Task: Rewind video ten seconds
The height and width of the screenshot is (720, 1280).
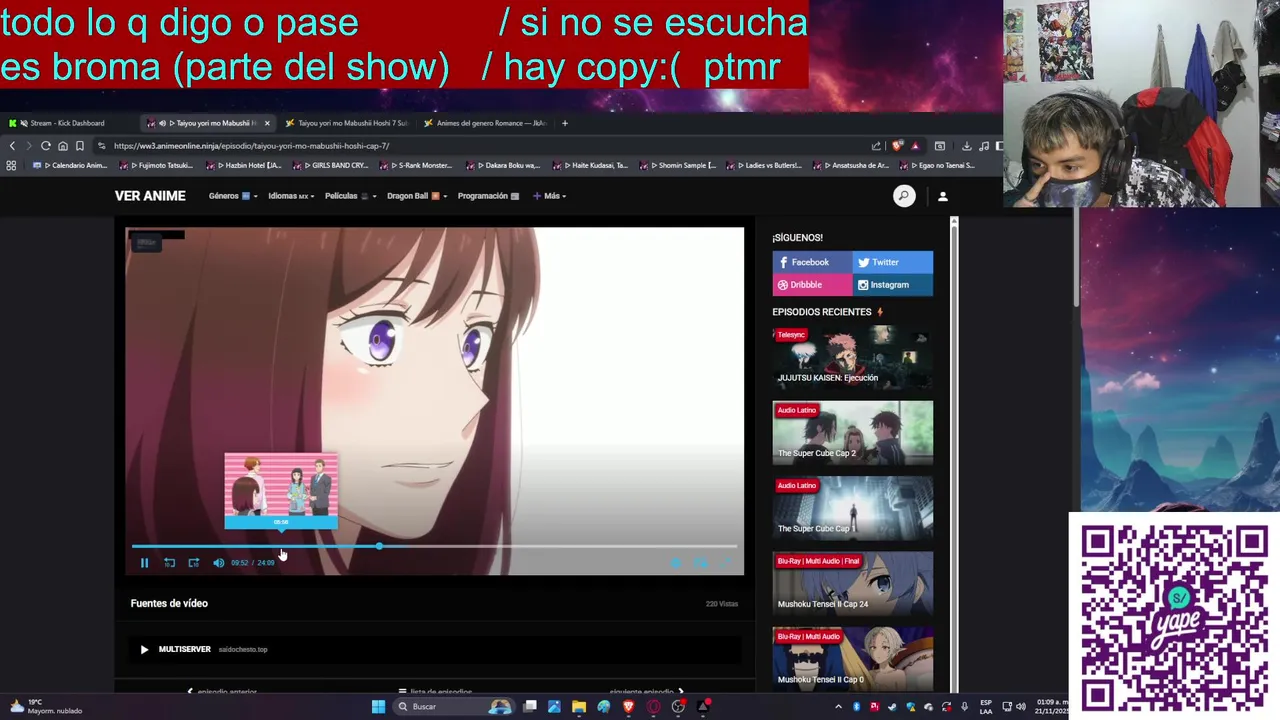Action: point(169,563)
